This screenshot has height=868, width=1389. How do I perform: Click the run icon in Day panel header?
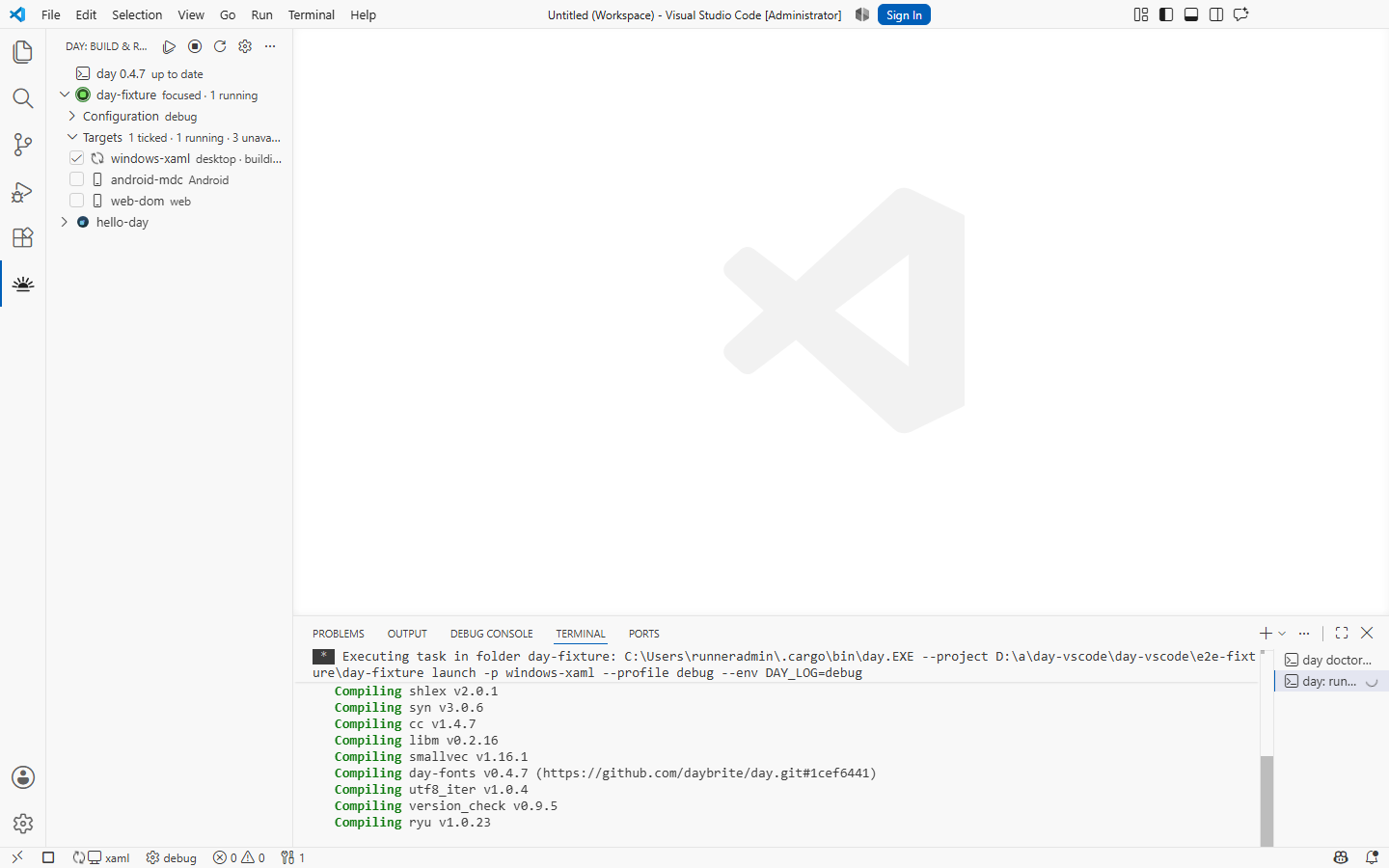(x=170, y=46)
